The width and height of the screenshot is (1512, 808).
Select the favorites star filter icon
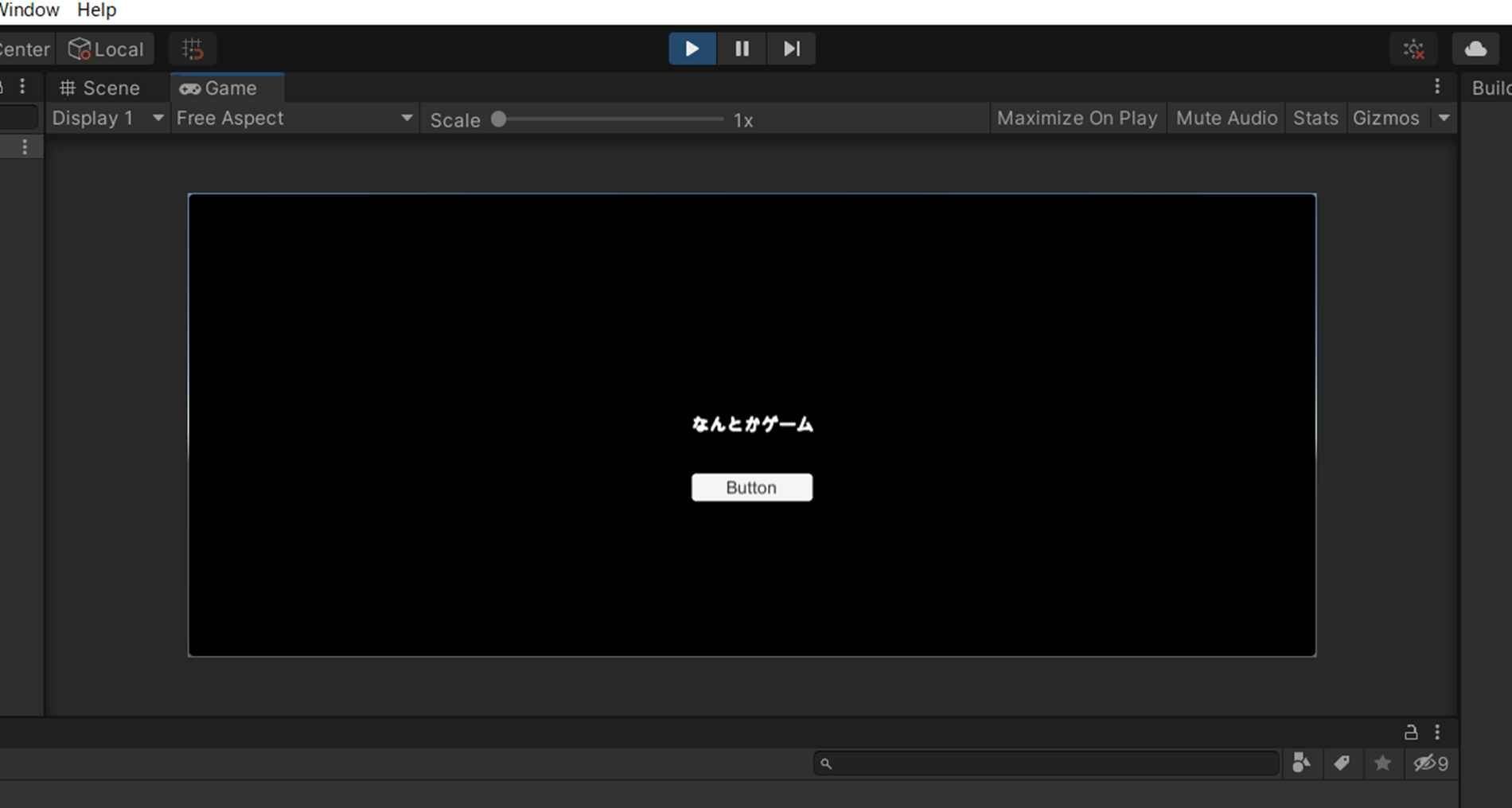1383,763
